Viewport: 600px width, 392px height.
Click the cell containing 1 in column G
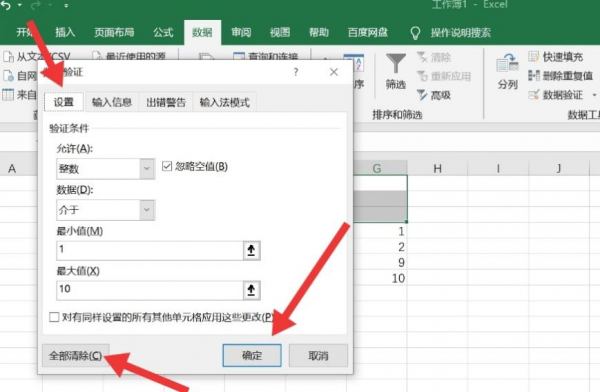coord(380,231)
